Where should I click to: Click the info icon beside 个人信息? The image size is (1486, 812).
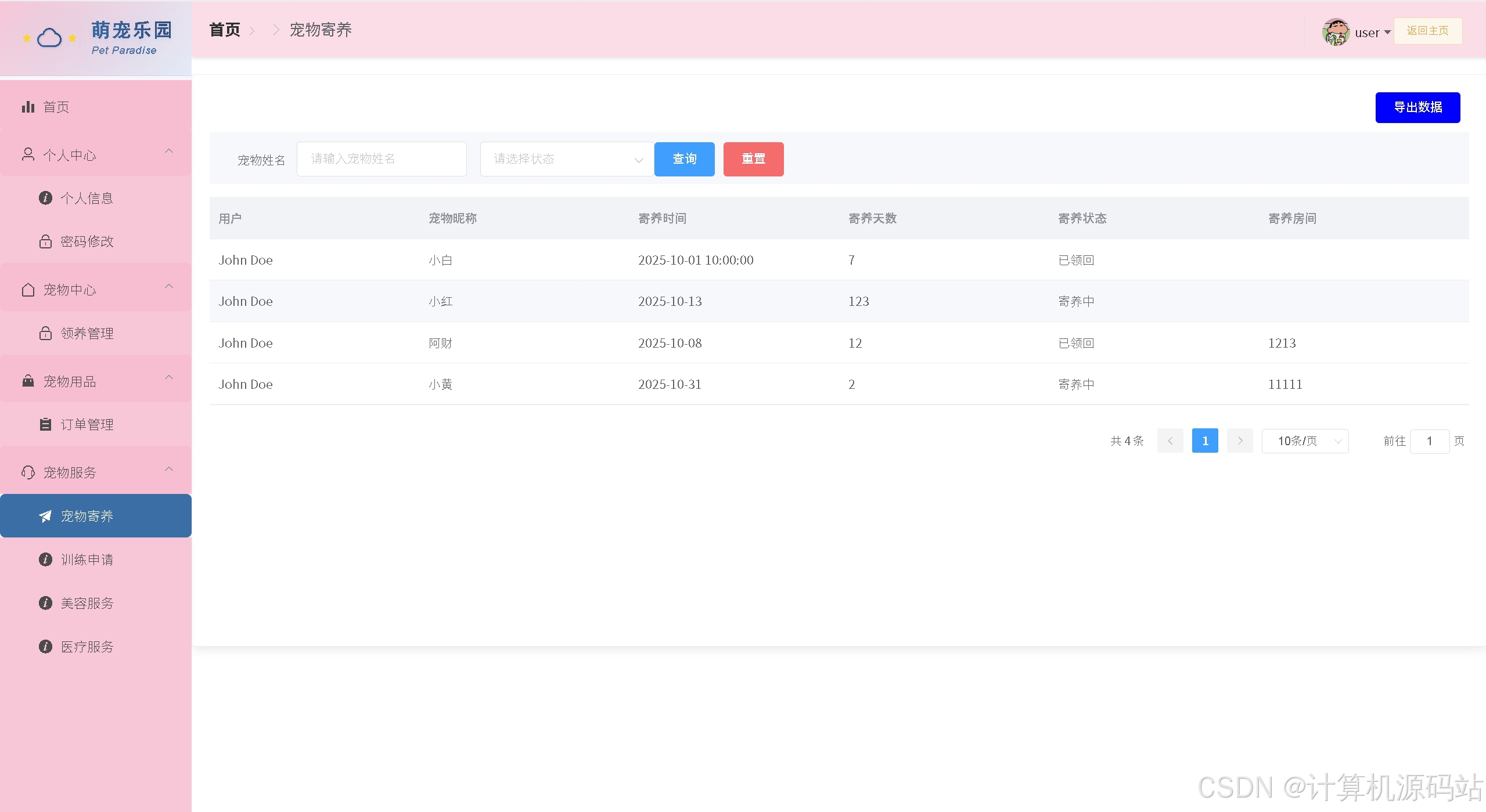coord(45,198)
